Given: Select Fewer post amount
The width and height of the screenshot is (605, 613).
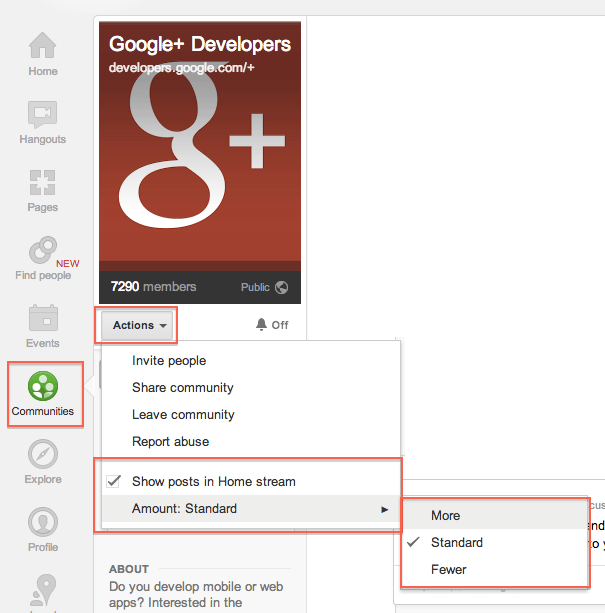Looking at the screenshot, I should 495,570.
